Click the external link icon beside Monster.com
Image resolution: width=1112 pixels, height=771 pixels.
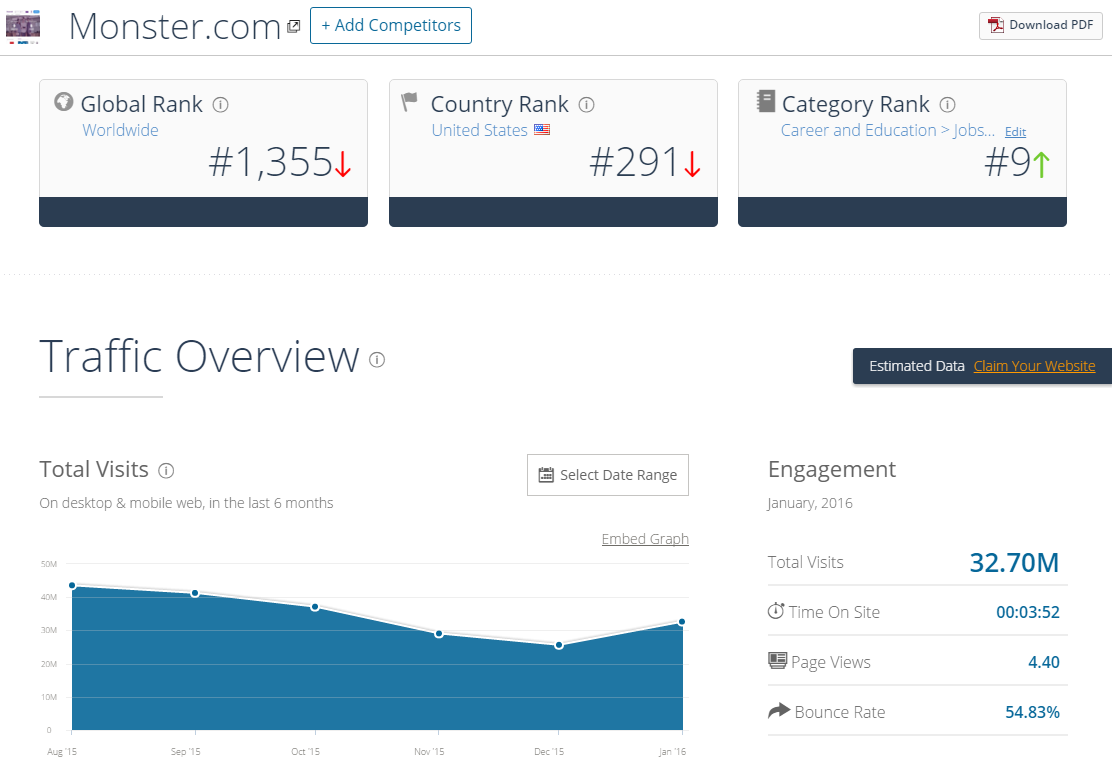[x=293, y=25]
